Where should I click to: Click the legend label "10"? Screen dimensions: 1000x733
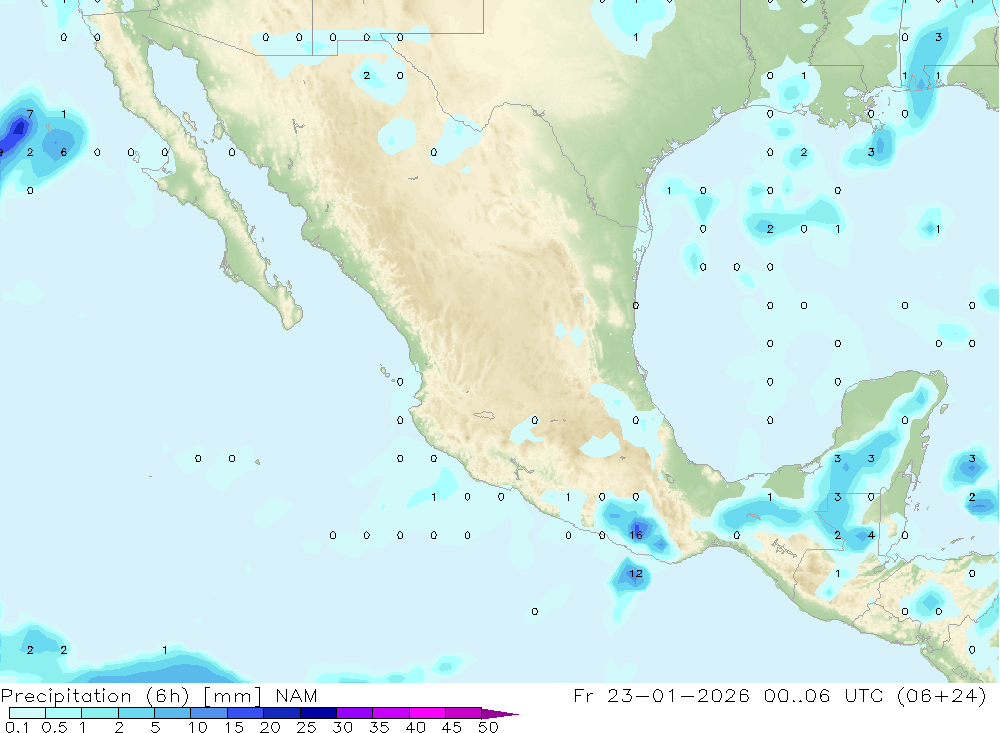point(198,727)
